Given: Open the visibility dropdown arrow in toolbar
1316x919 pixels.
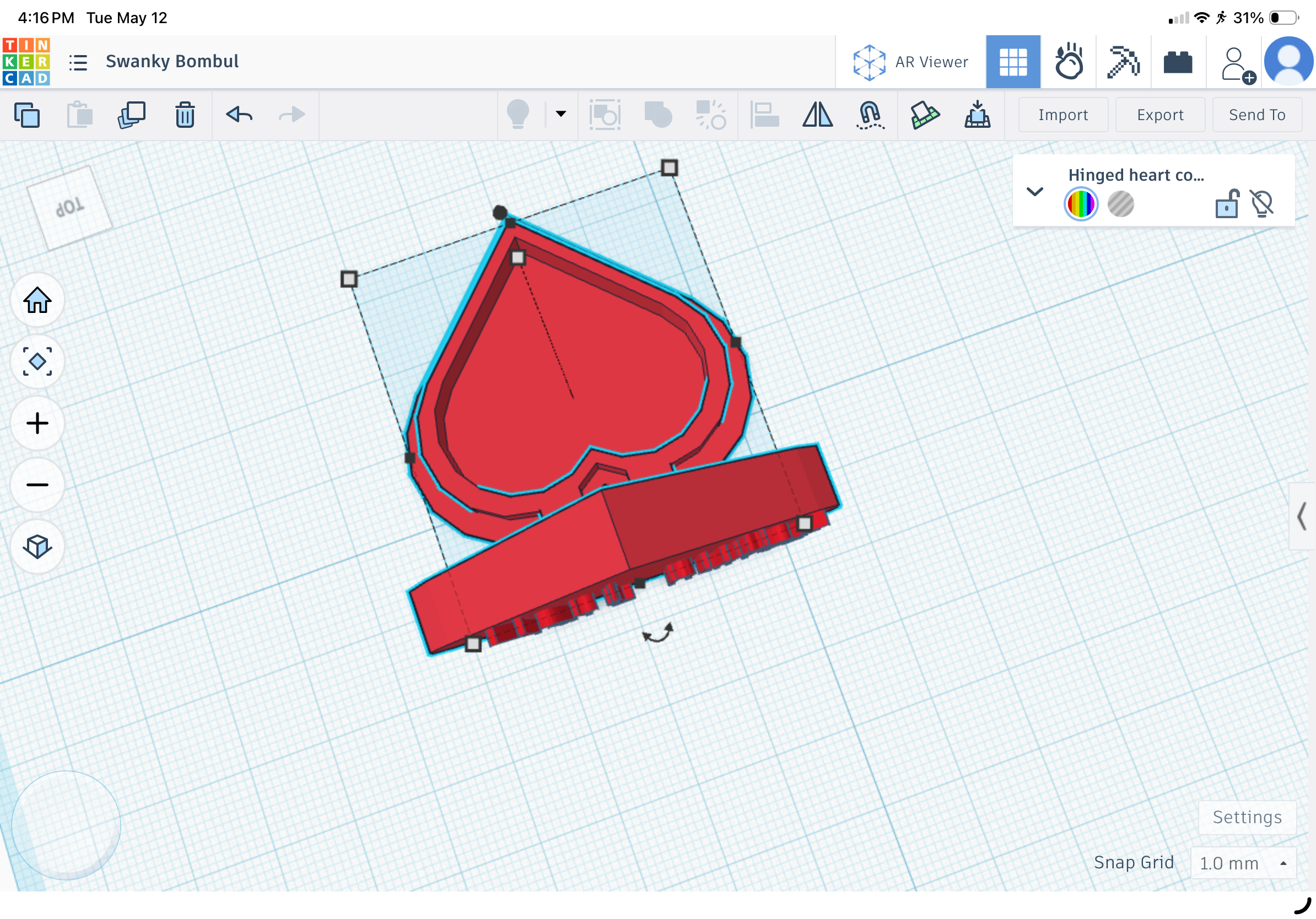Looking at the screenshot, I should 560,114.
